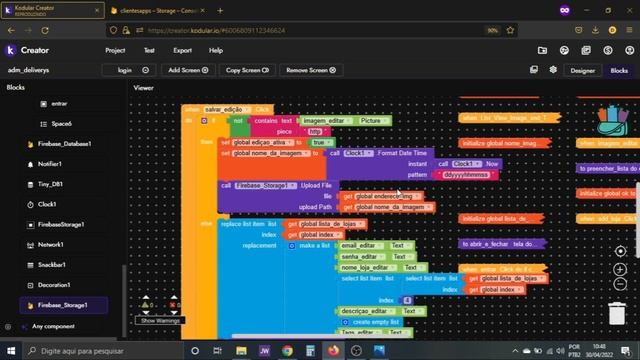Viewport: 640px width, 360px height.
Task: Open the Help menu
Action: 216,51
